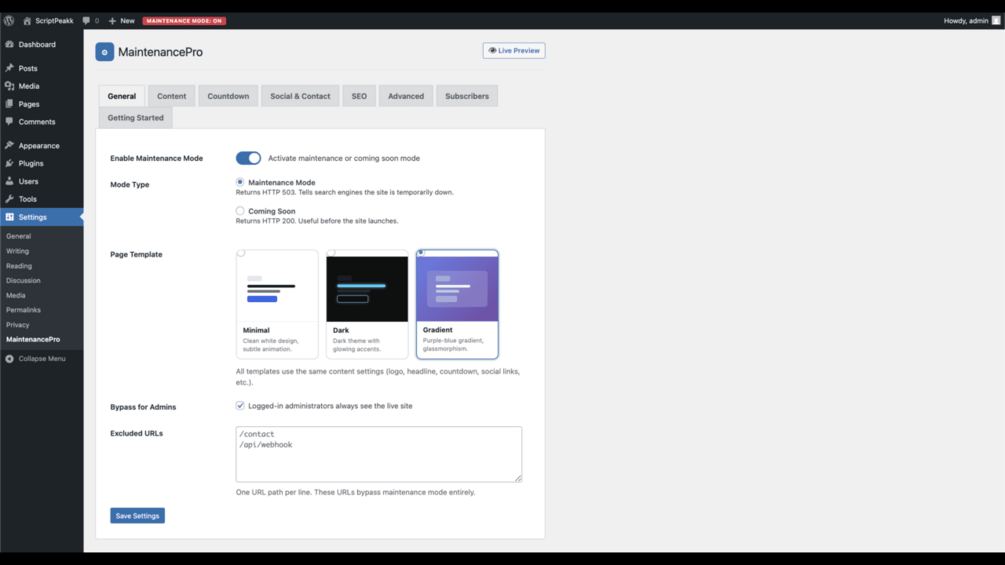Click the Dark template preview thumbnail
Image resolution: width=1005 pixels, height=565 pixels.
tap(367, 290)
